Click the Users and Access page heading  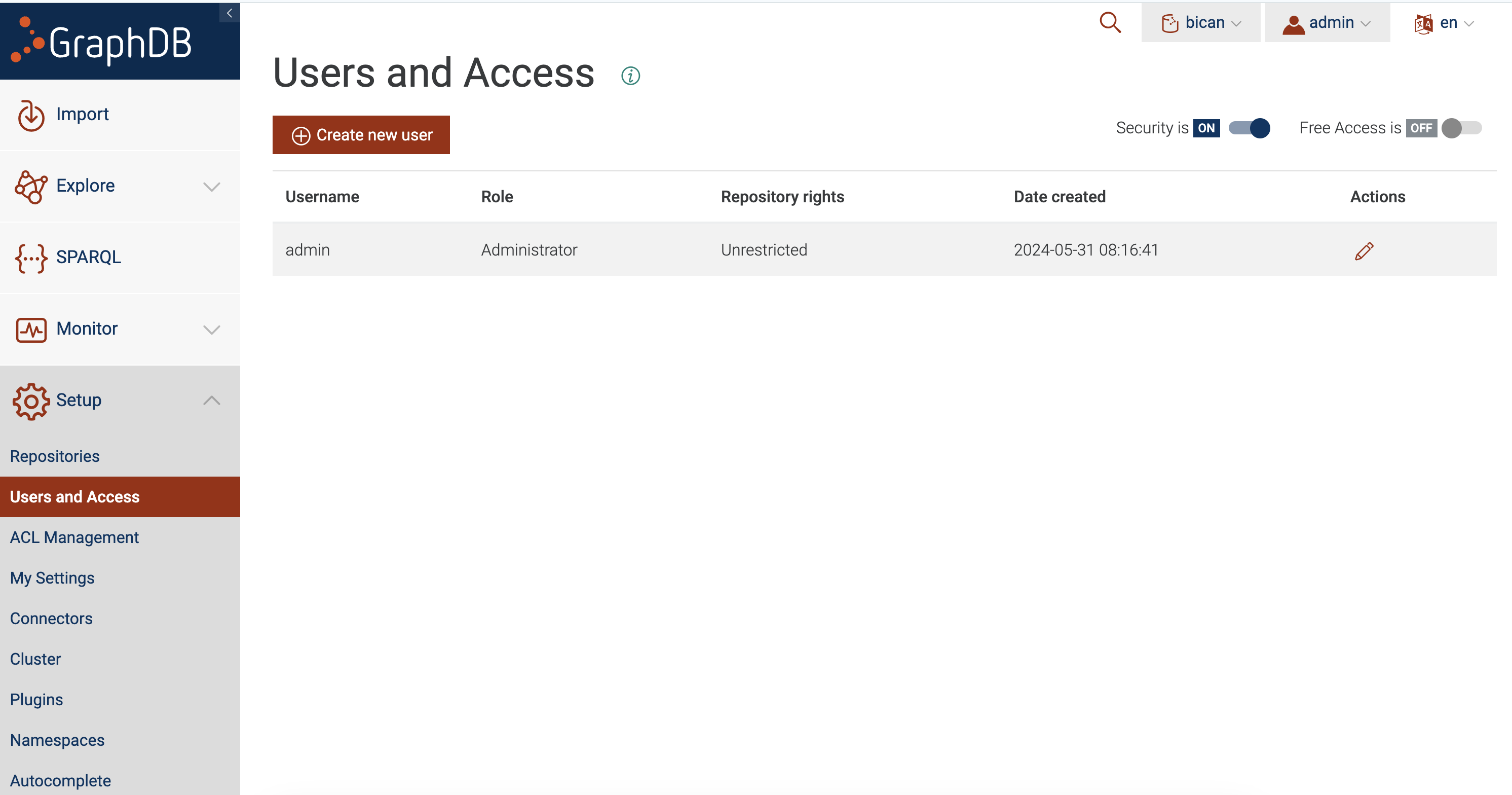[434, 73]
